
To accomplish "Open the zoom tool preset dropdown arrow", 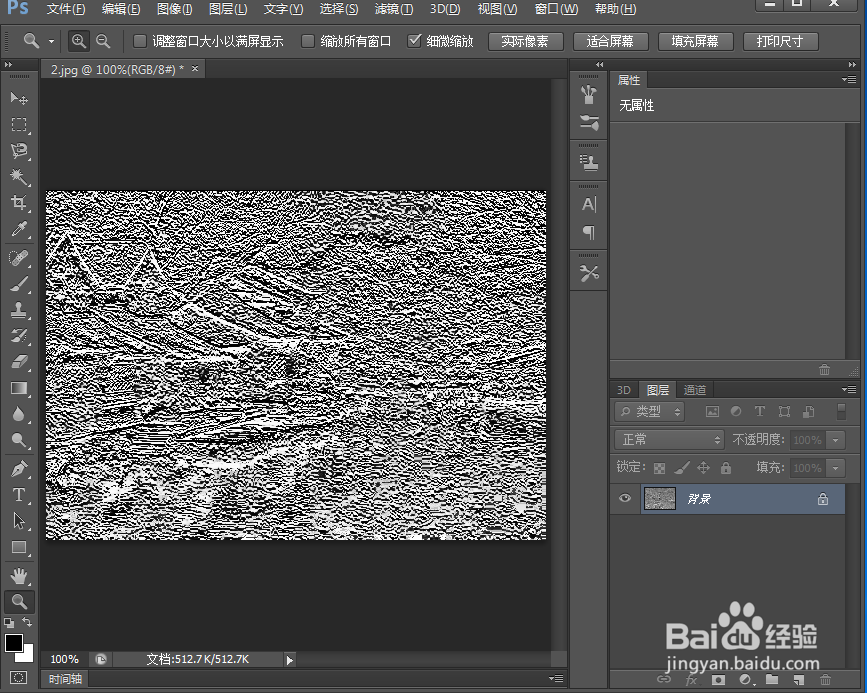I will (x=51, y=41).
